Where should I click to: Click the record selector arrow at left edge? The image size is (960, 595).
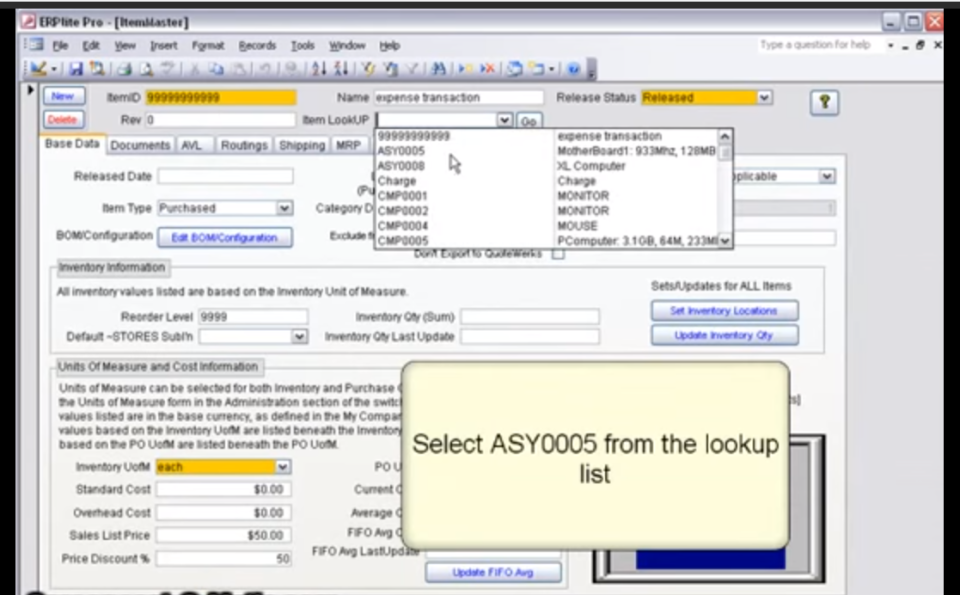tap(30, 90)
